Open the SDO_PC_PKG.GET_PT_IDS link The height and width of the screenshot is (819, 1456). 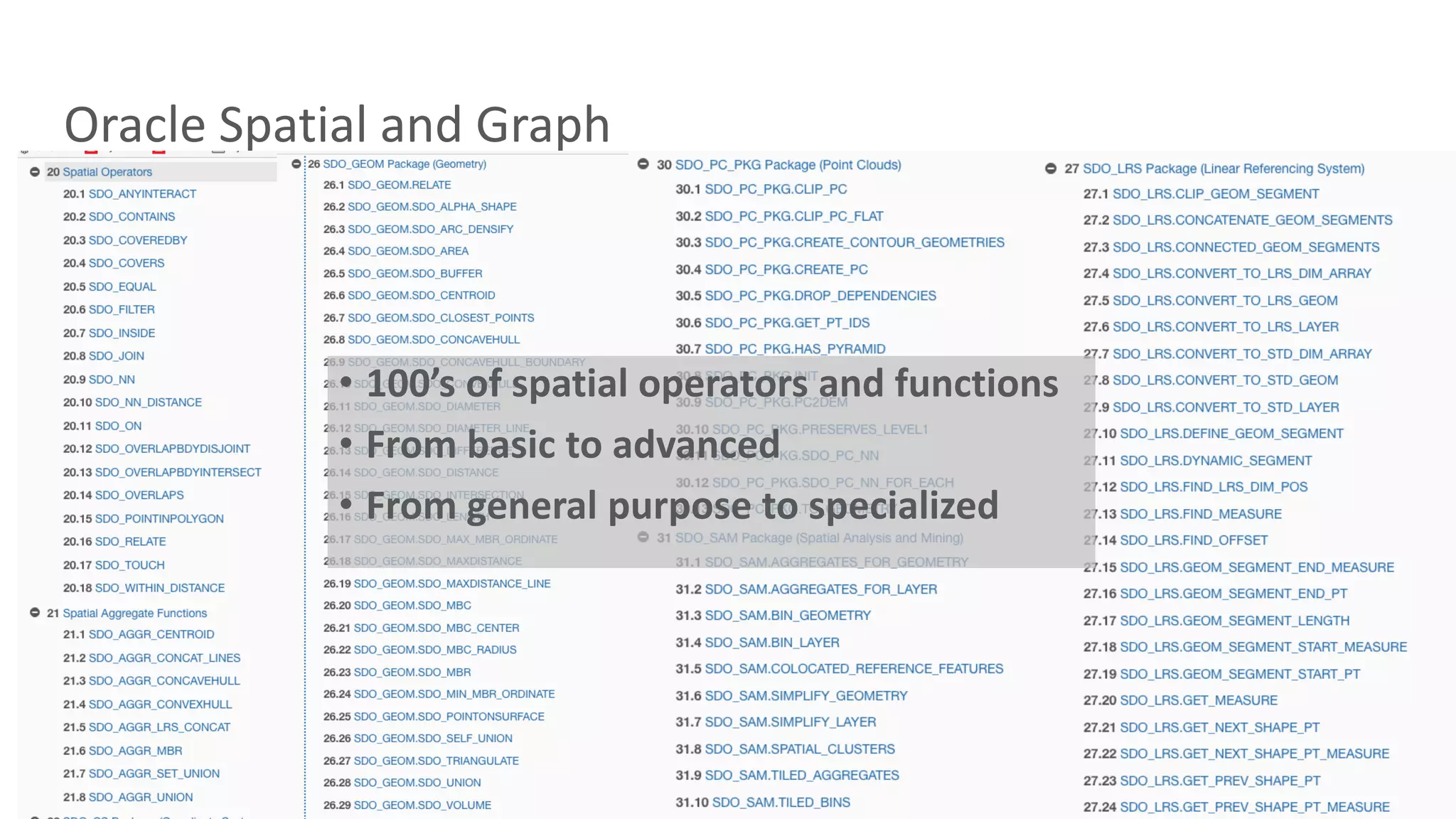click(x=788, y=323)
